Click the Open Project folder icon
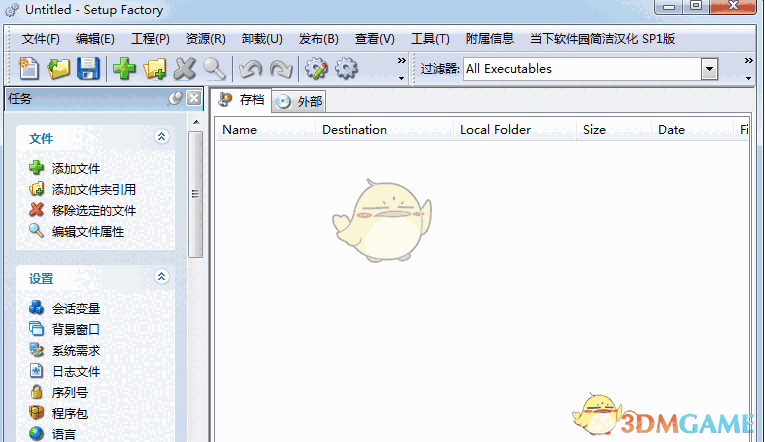This screenshot has width=765, height=442. click(x=59, y=68)
